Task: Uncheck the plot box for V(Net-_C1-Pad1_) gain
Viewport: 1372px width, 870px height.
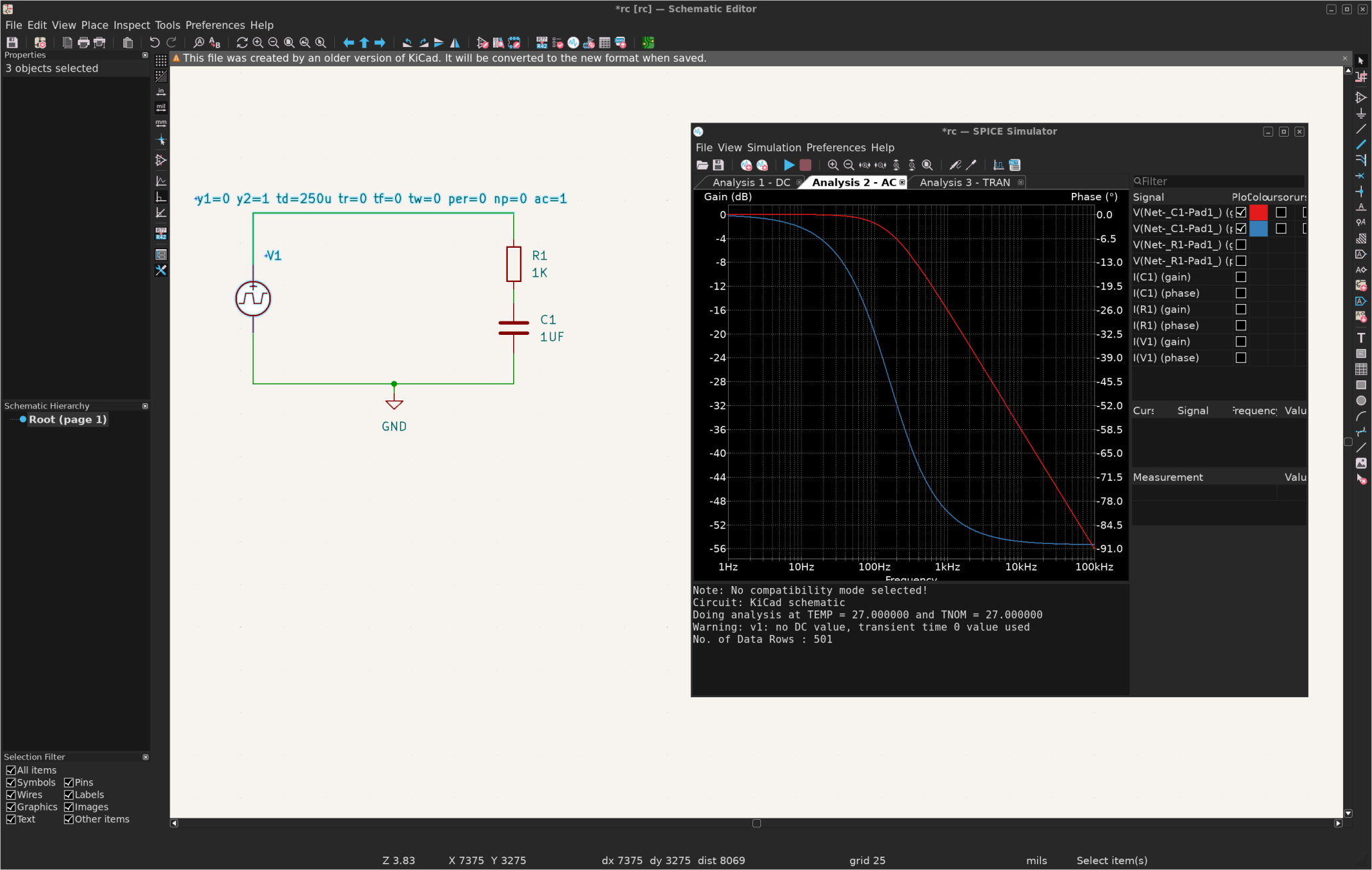Action: click(1241, 212)
